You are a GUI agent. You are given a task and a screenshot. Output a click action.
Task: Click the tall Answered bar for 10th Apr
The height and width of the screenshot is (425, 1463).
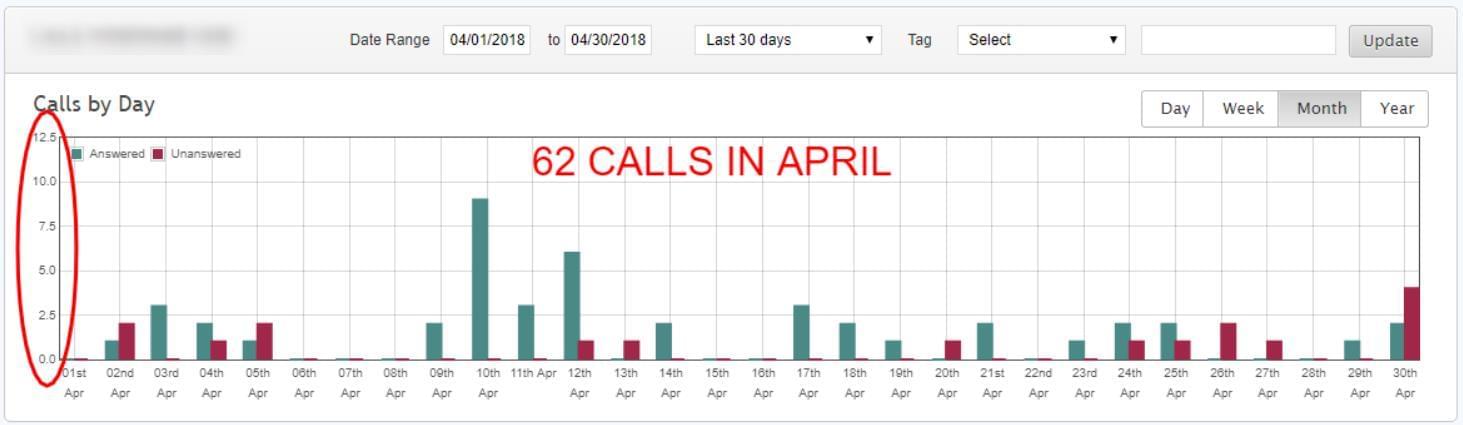click(480, 279)
